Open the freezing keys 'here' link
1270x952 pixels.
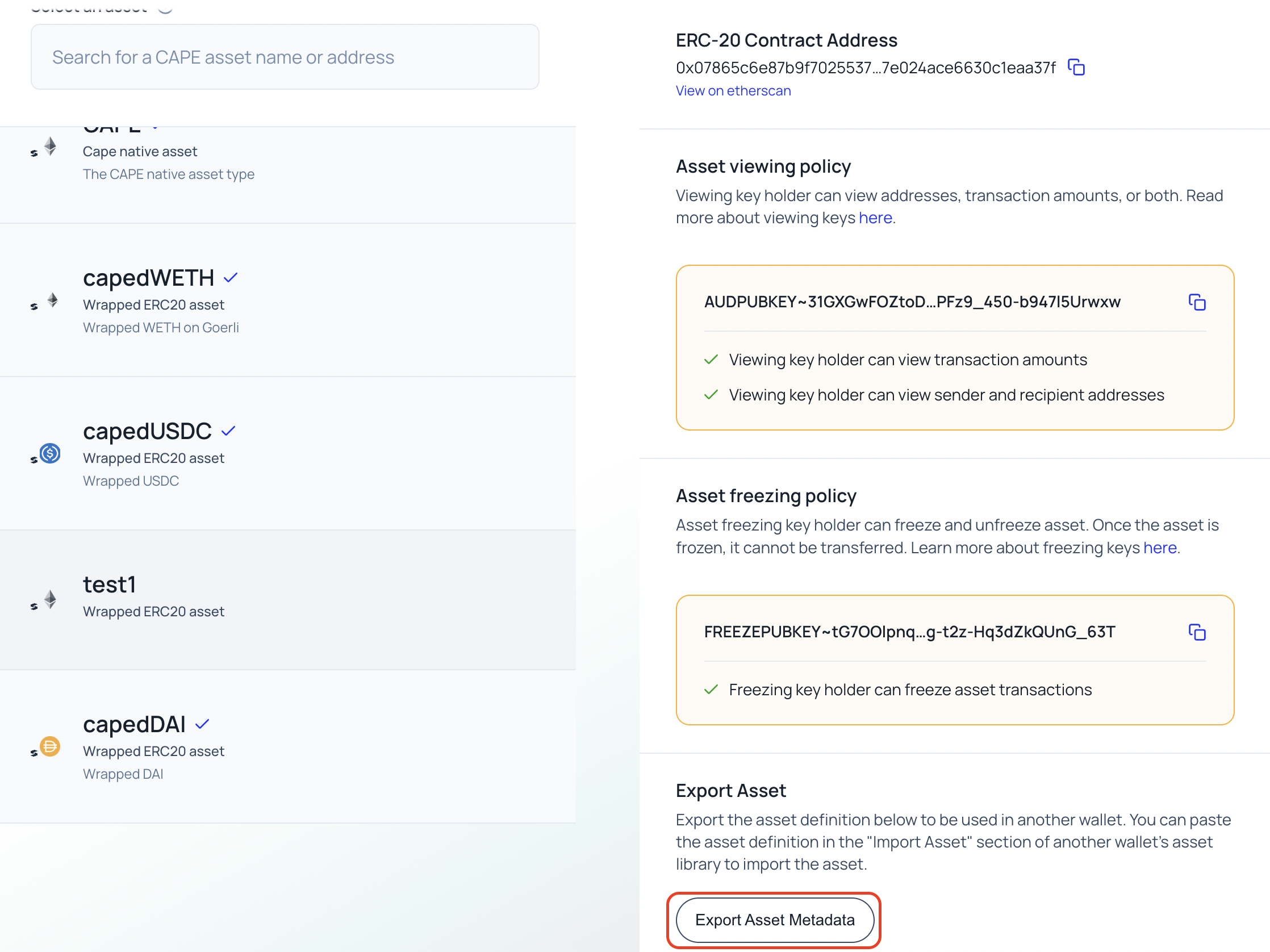1159,548
